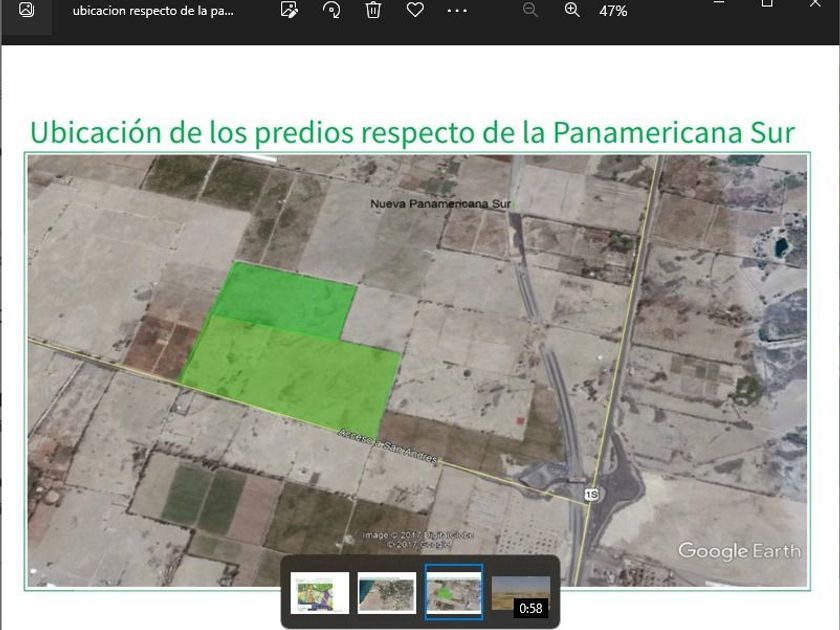840x630 pixels.
Task: Select the second coastal satellite thumbnail
Action: pyautogui.click(x=387, y=593)
